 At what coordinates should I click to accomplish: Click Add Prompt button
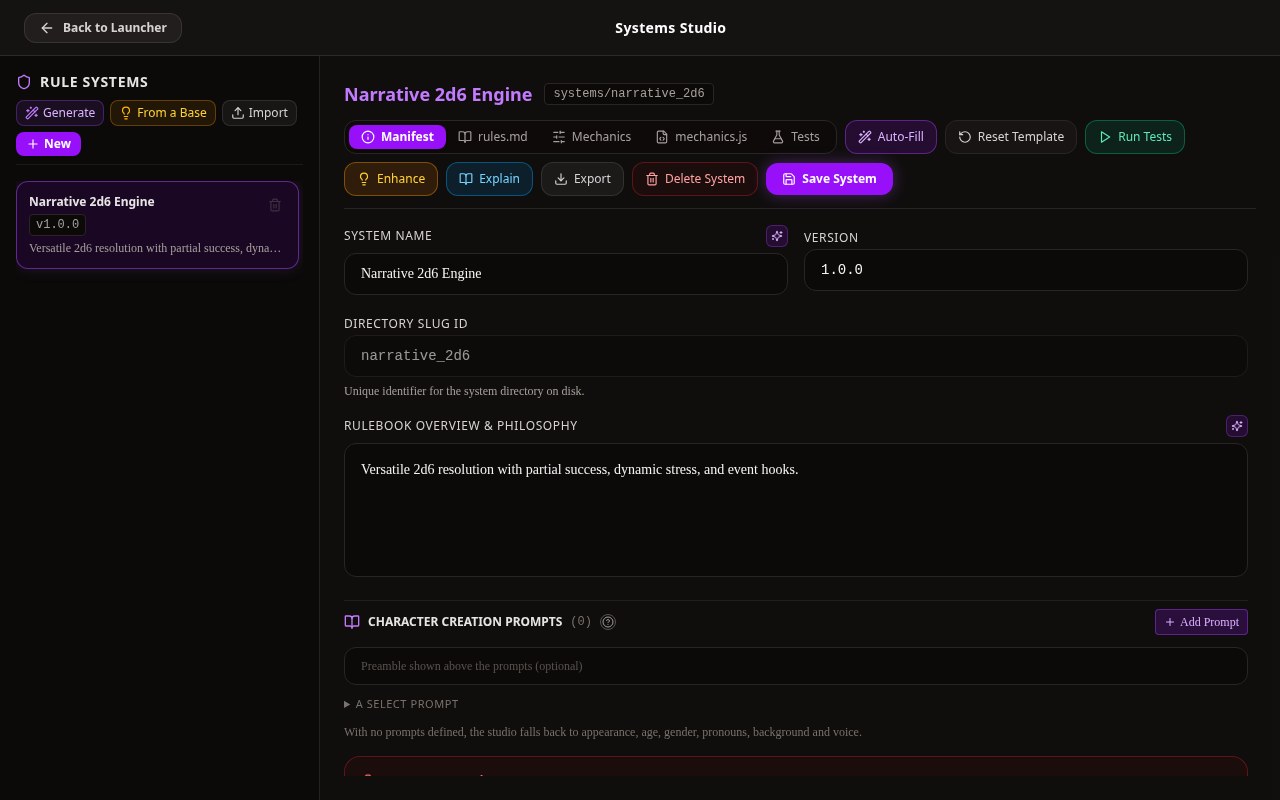[x=1201, y=622]
